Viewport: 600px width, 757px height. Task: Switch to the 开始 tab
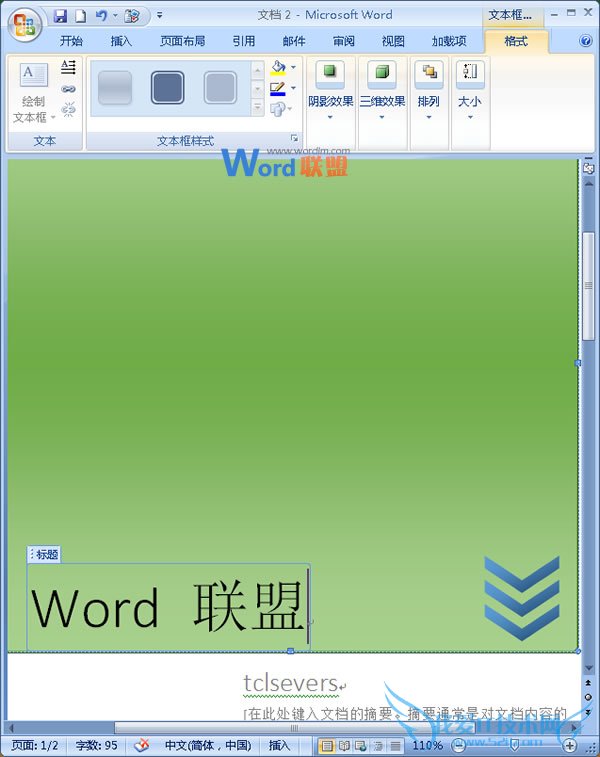pyautogui.click(x=71, y=42)
